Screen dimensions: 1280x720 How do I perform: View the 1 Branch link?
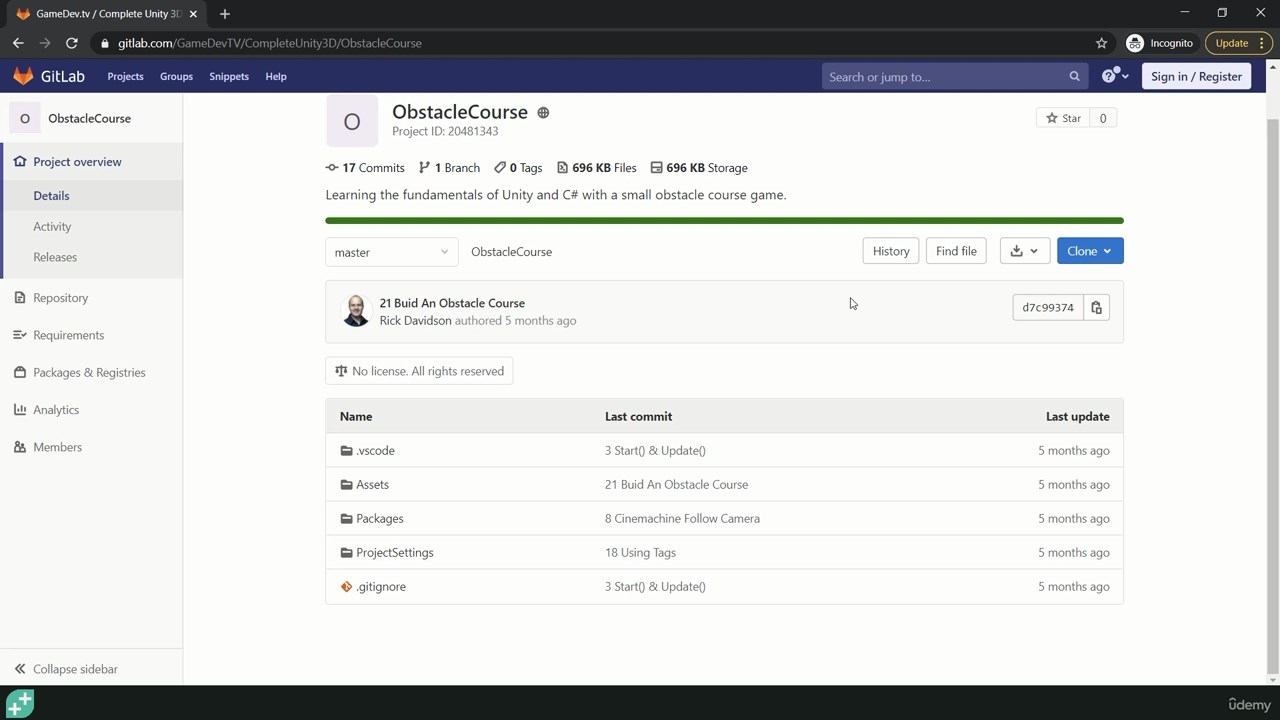pos(449,168)
